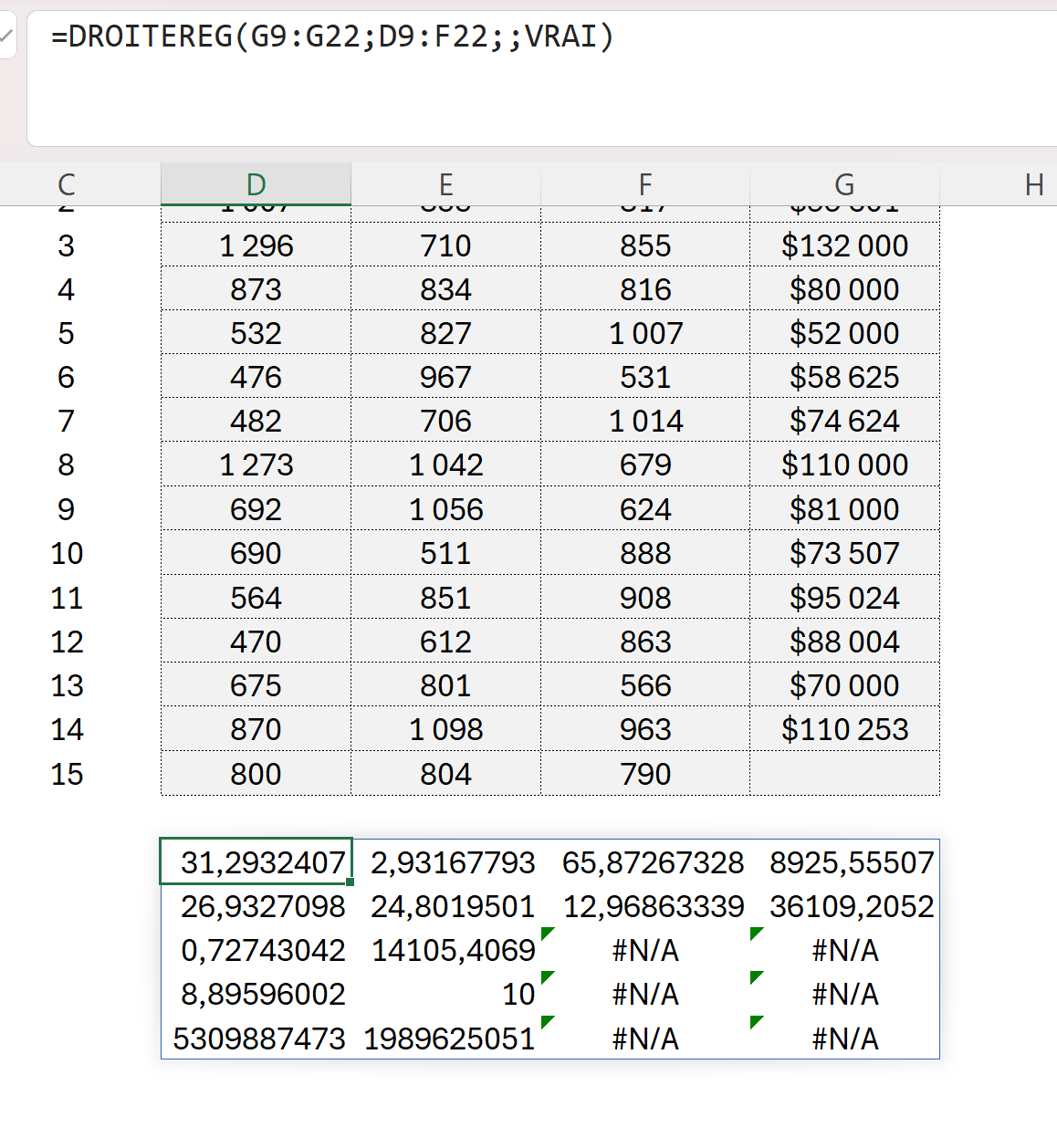Click the fill handle of cell 31,2932407
The height and width of the screenshot is (1148, 1057).
click(x=351, y=882)
